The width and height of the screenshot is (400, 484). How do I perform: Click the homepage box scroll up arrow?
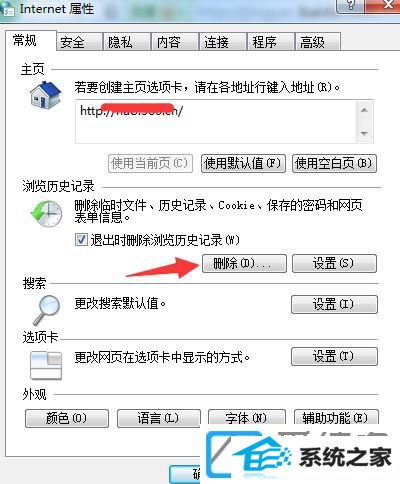(364, 110)
